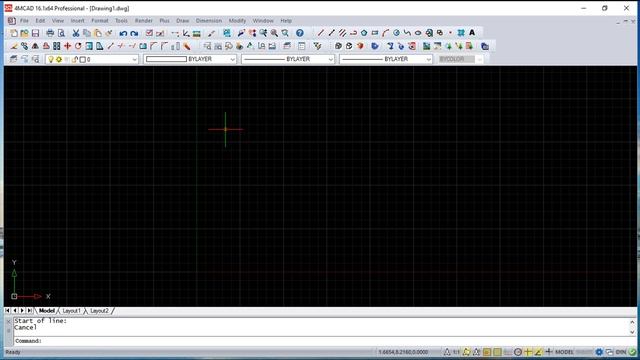Viewport: 640px width, 360px height.
Task: Print using the printer icon
Action: tap(50, 33)
